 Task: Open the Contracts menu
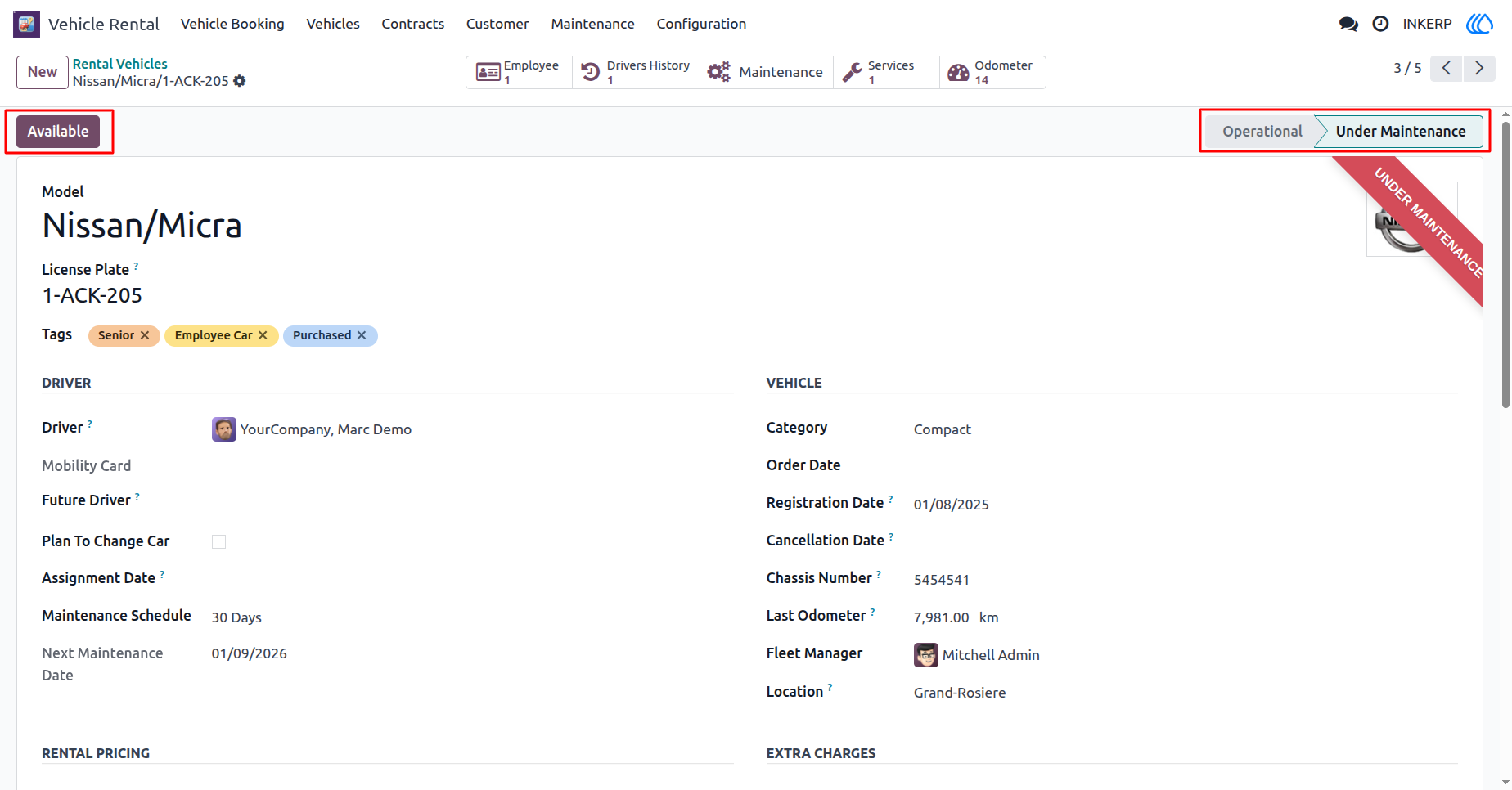click(x=413, y=24)
